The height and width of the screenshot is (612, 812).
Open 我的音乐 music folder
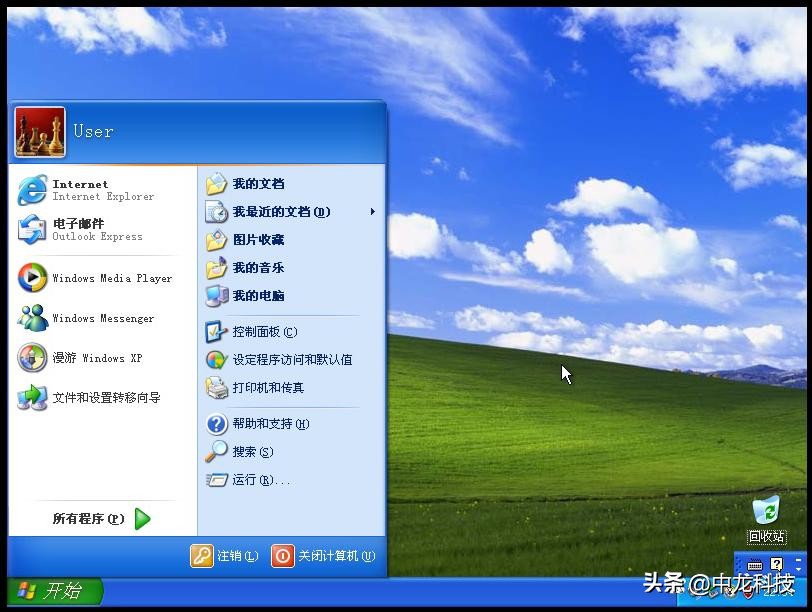[253, 268]
